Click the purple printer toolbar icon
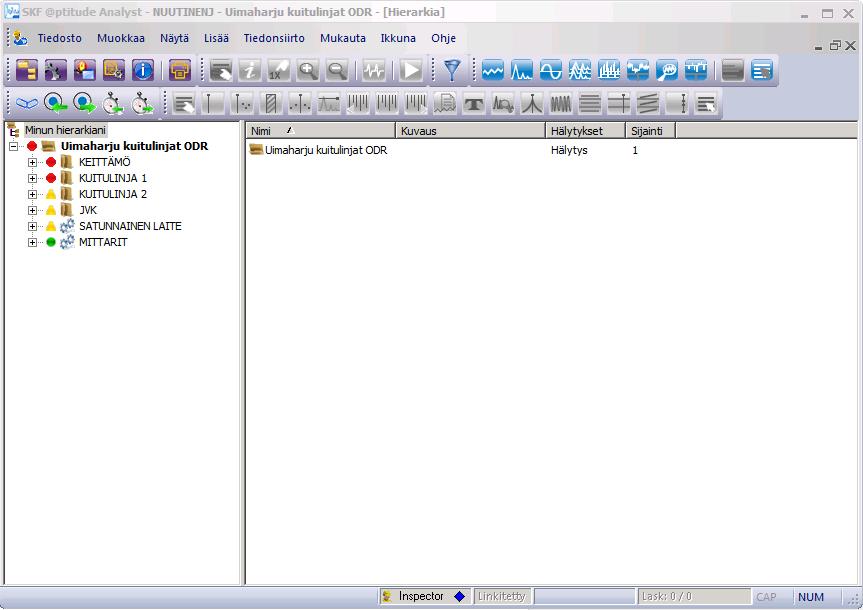 tap(179, 70)
